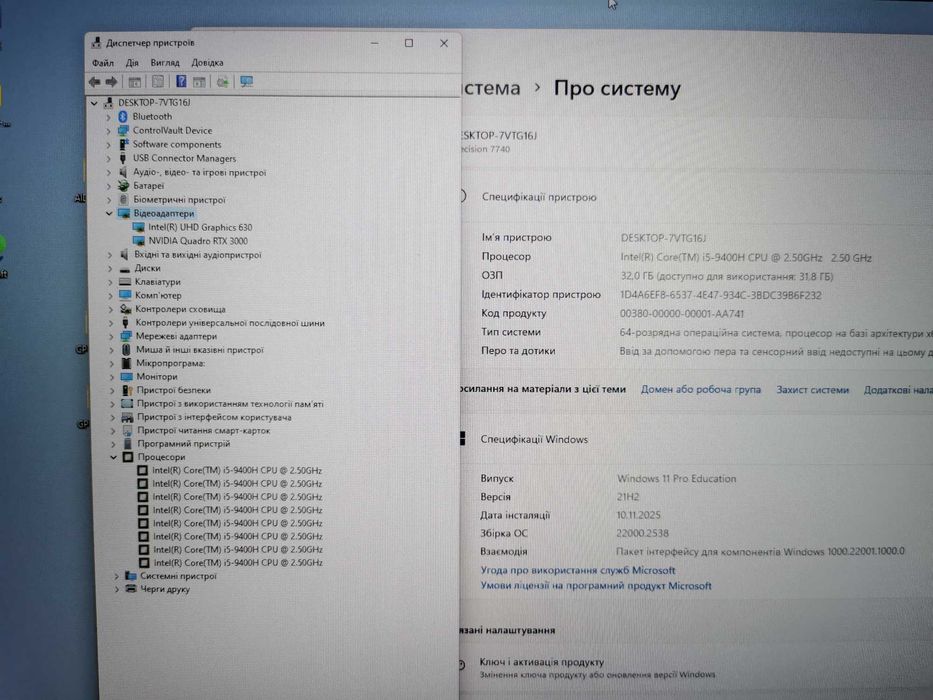
Task: Click the Back arrow in Device Manager toolbar
Action: pos(95,82)
